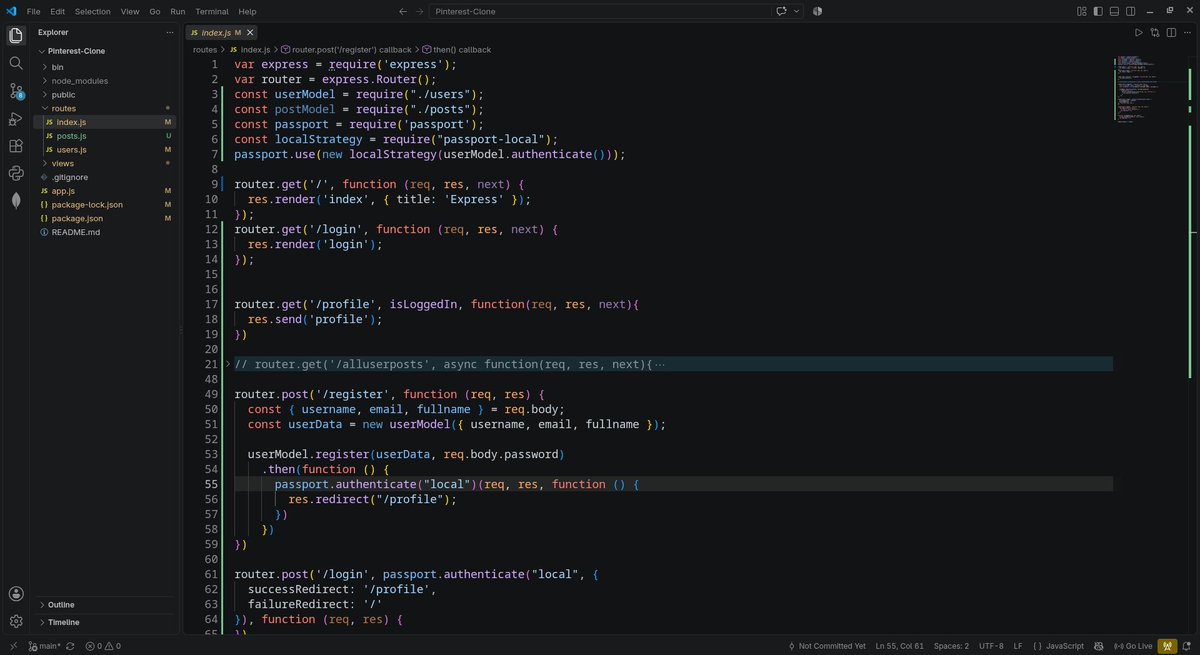This screenshot has width=1200, height=655.
Task: Open the remote window icon in status bar
Action: tap(12, 646)
